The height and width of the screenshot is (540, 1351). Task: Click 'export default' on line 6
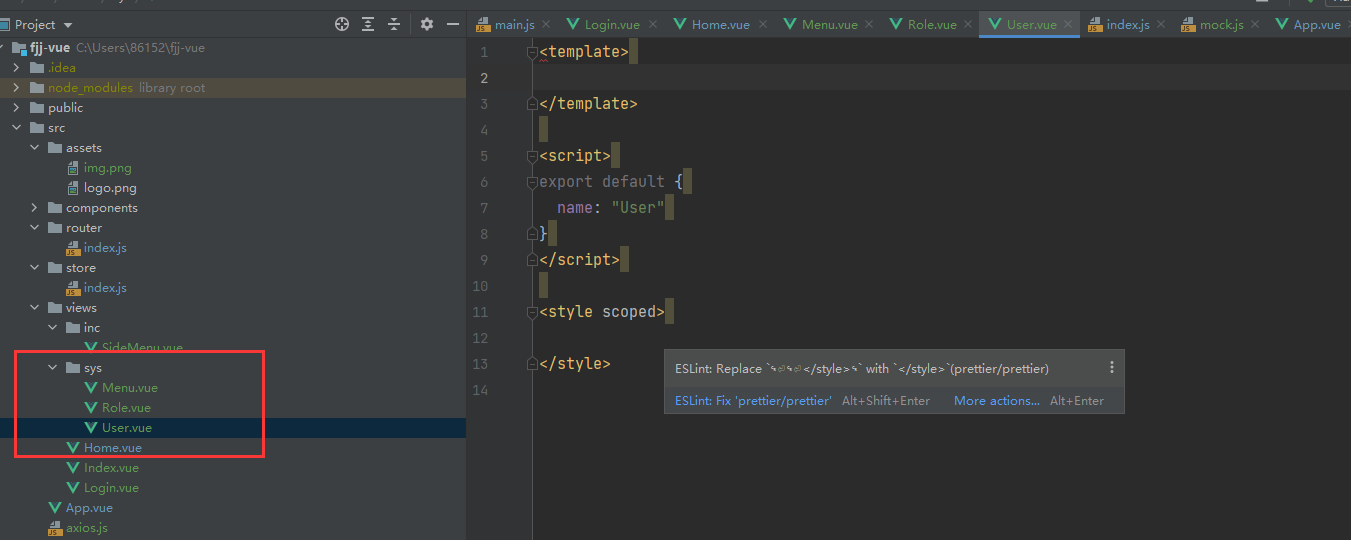pos(602,182)
